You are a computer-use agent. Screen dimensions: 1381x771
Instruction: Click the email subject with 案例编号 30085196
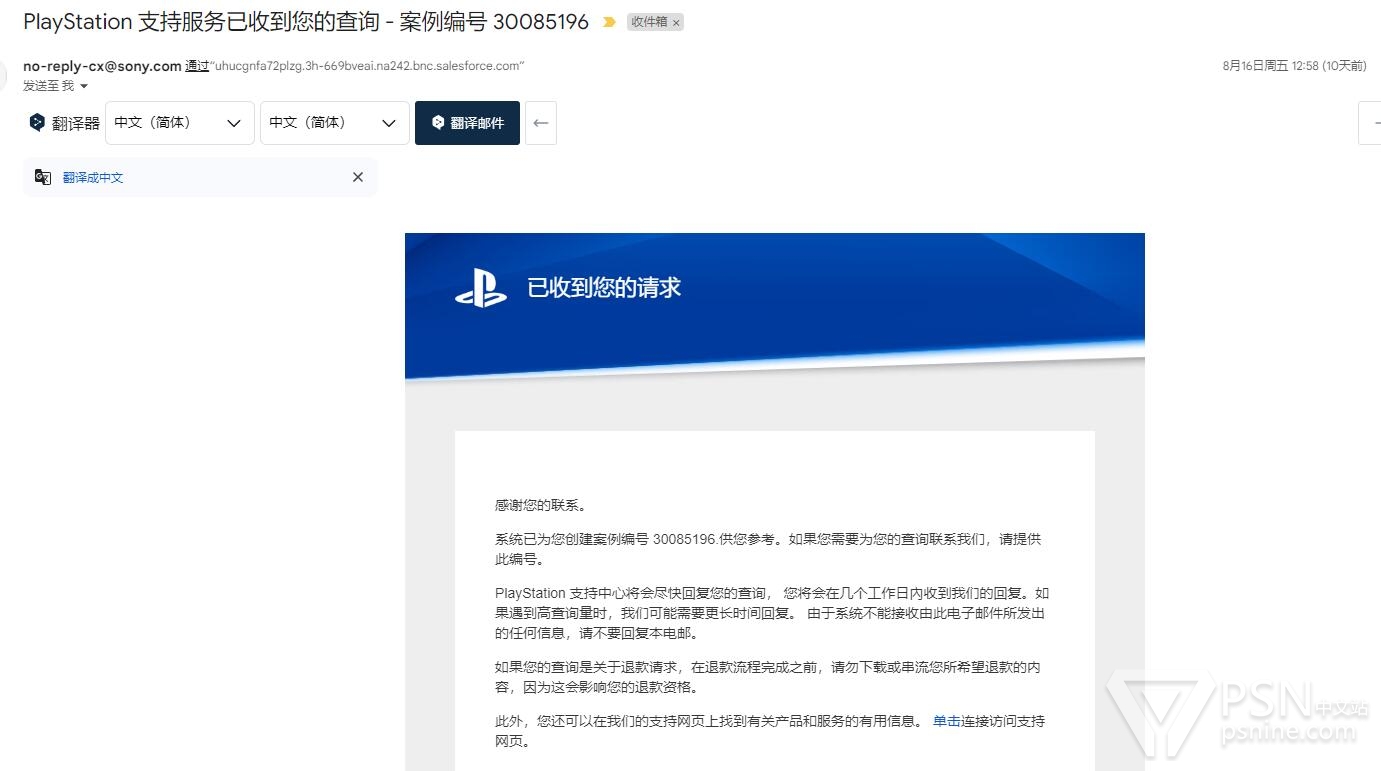[306, 21]
